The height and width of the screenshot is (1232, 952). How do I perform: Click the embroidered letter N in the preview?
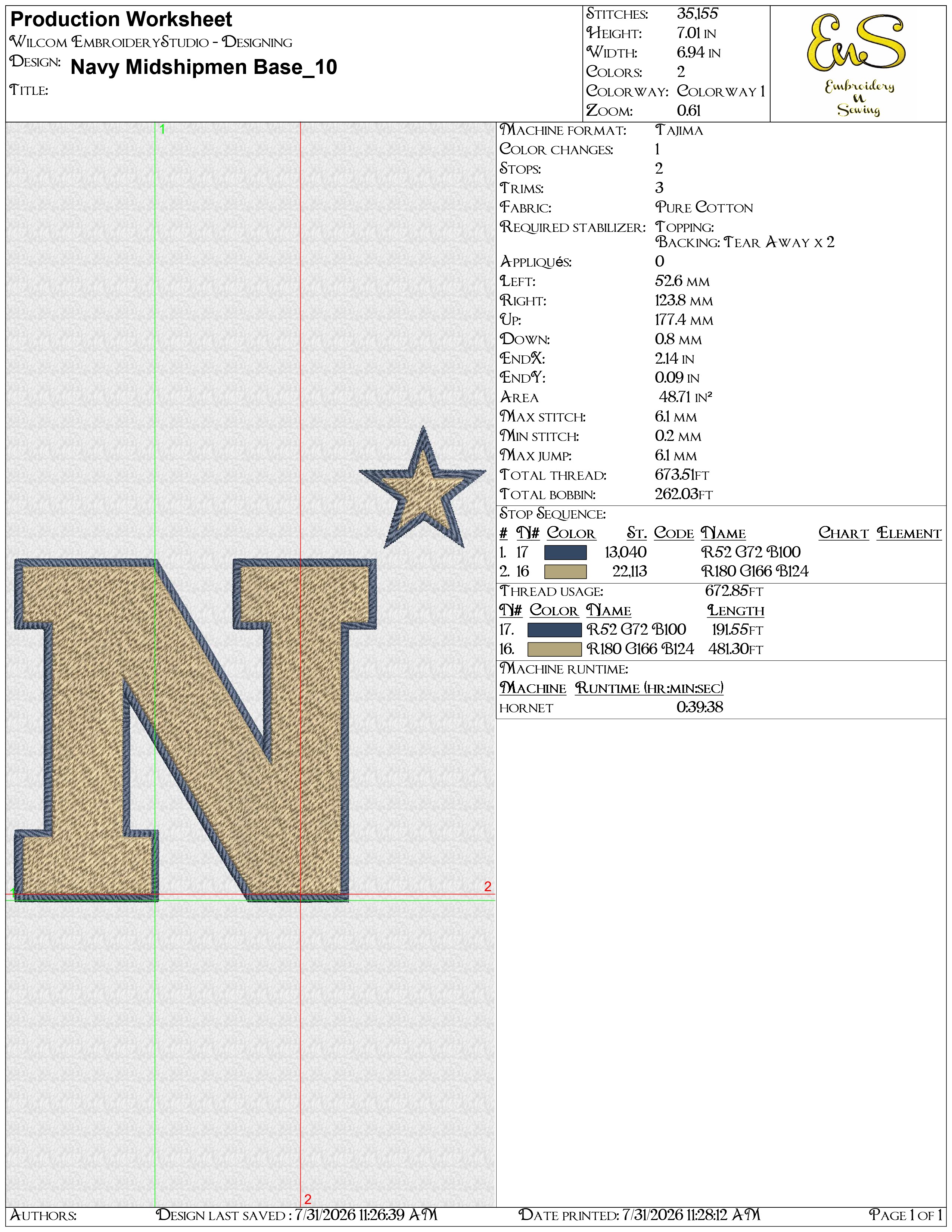195,730
